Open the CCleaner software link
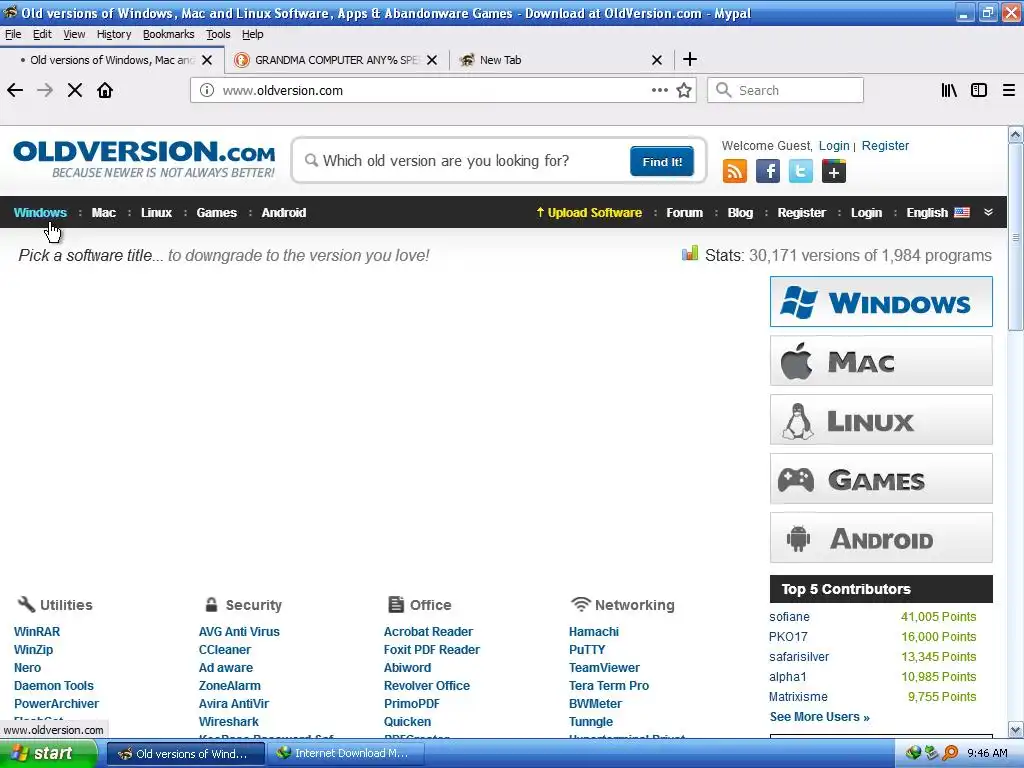The width and height of the screenshot is (1024, 768). pyautogui.click(x=225, y=650)
